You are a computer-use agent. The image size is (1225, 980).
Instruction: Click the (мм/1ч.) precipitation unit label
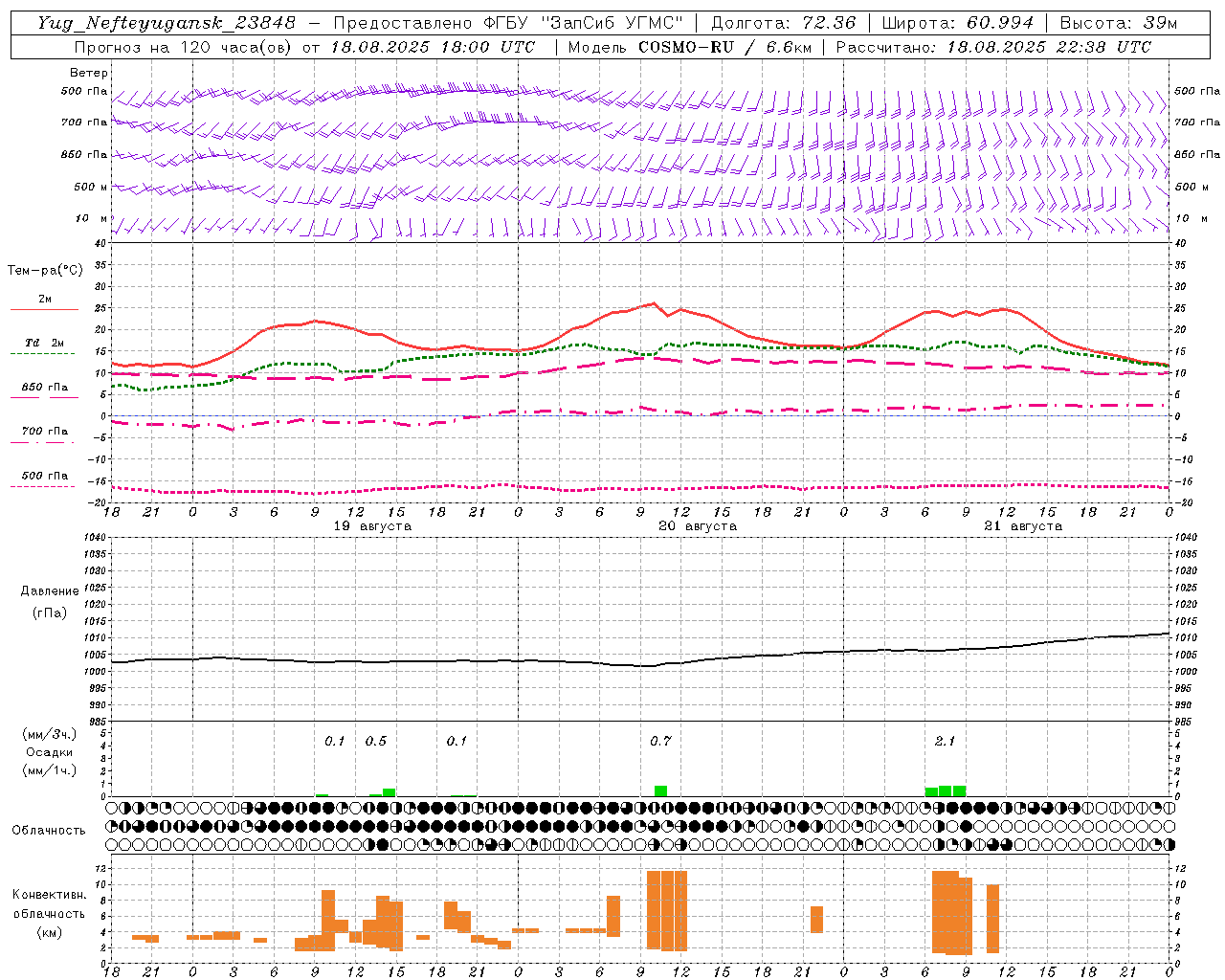point(49,770)
